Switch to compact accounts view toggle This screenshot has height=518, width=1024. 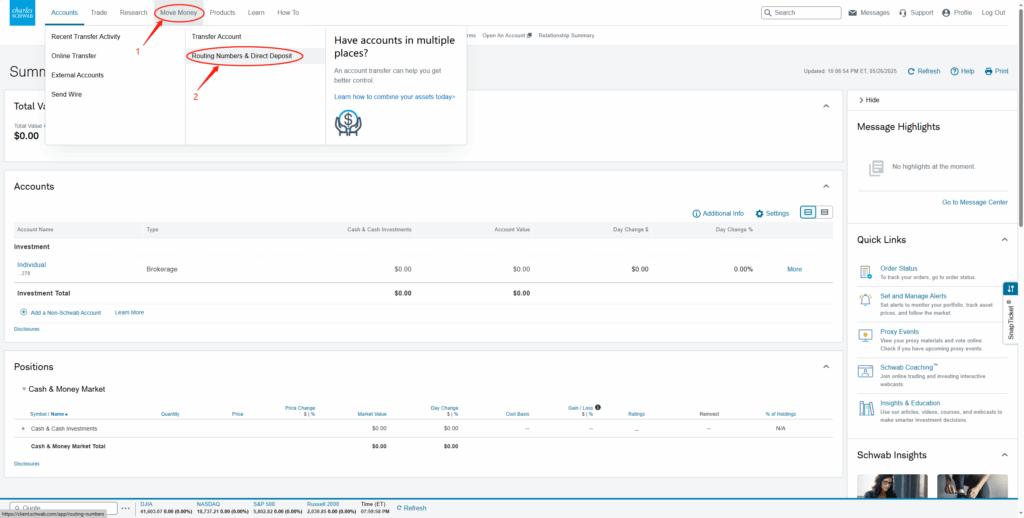(824, 212)
